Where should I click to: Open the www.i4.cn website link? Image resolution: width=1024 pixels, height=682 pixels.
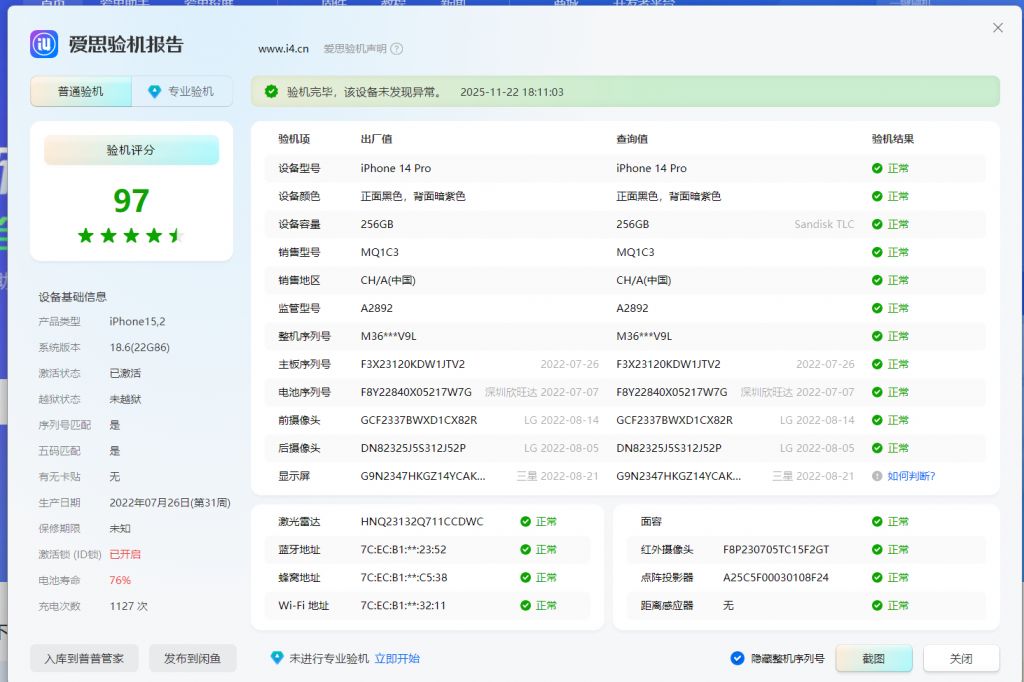pos(283,46)
